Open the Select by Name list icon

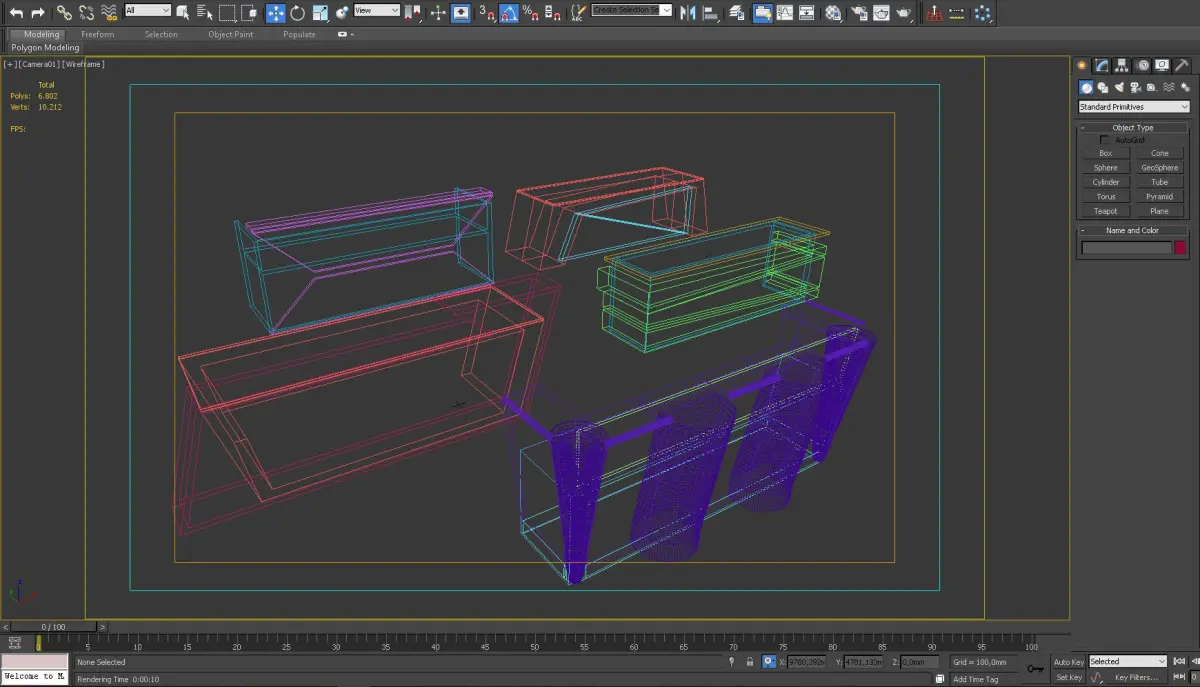(x=205, y=13)
